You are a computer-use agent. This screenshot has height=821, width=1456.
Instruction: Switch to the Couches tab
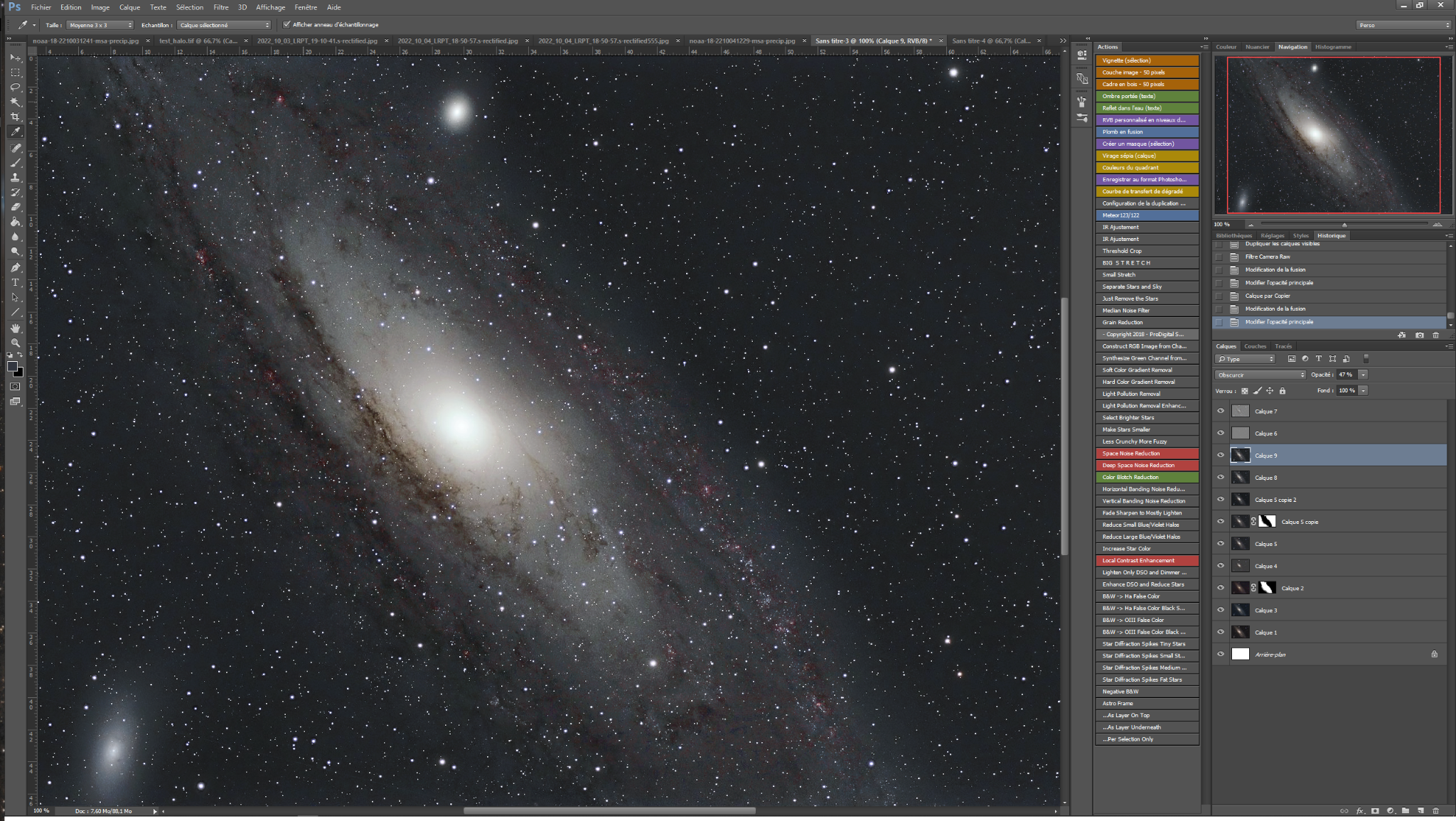(x=1255, y=346)
